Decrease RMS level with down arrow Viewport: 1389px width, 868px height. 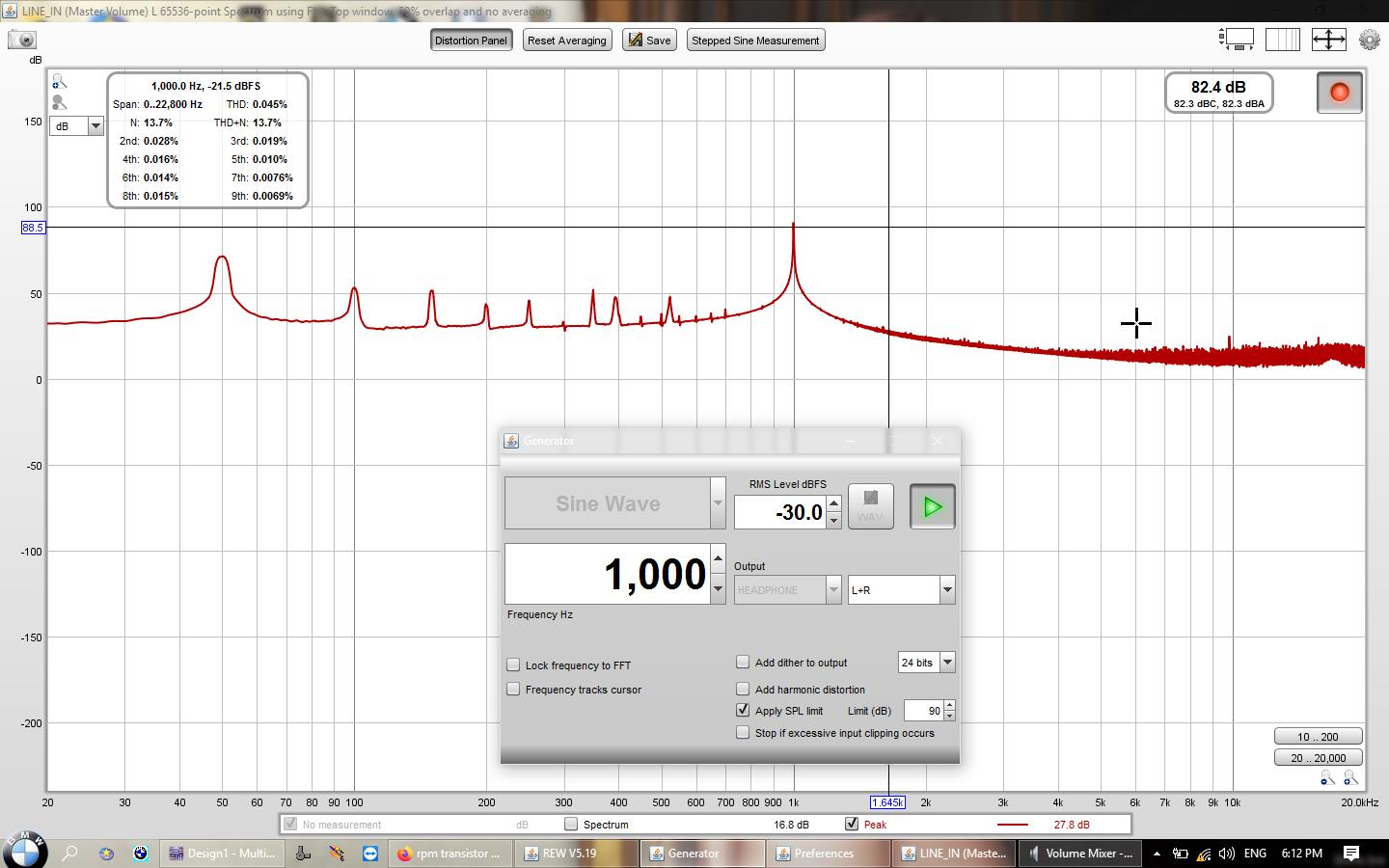pos(833,520)
